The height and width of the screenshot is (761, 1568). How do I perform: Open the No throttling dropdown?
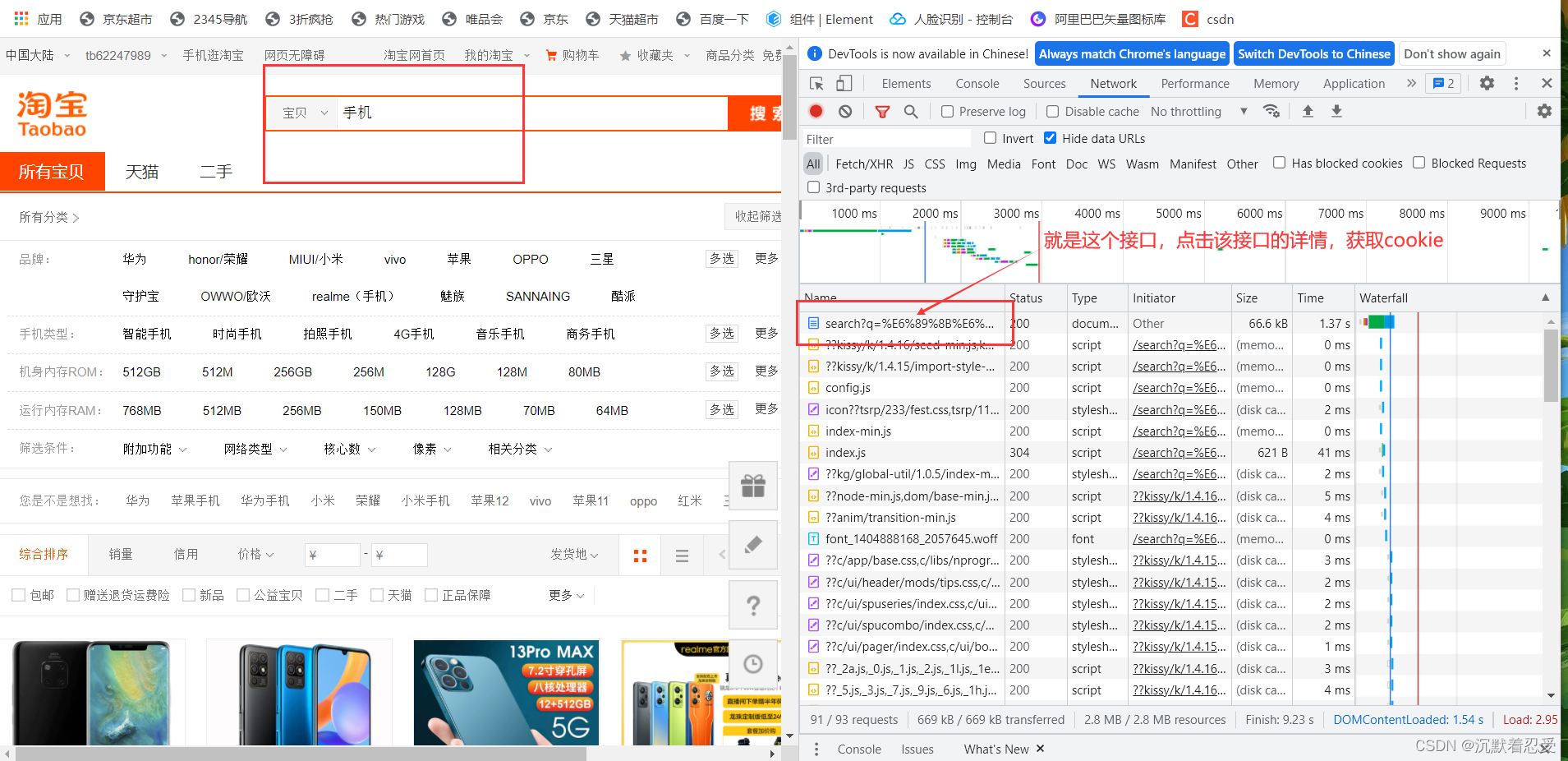click(1199, 111)
